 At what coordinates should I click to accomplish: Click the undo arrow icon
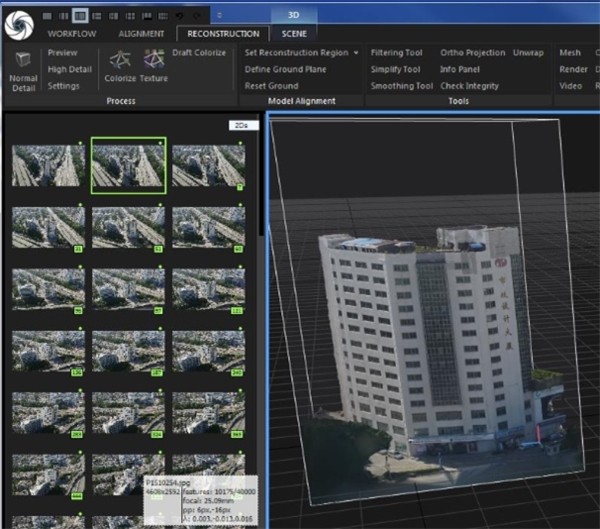[179, 16]
